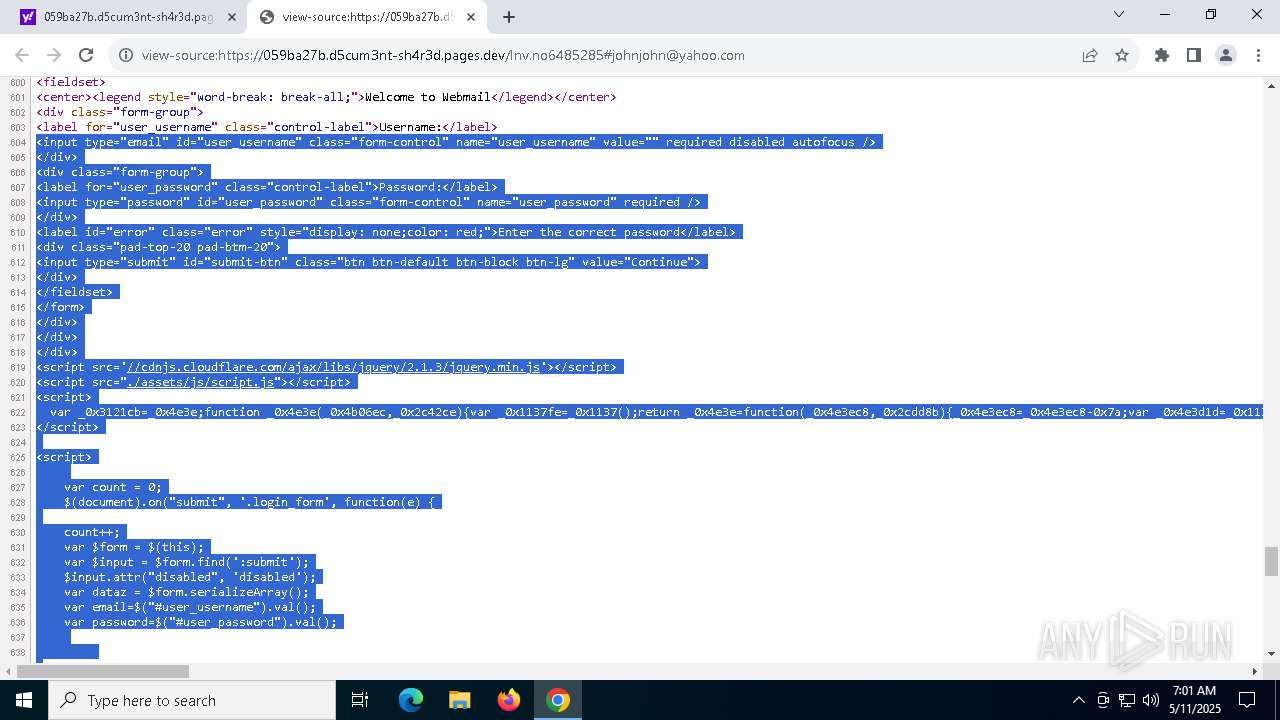The image size is (1280, 720).
Task: Click the 'var dataz = $form.serializeArray();' line
Action: (x=187, y=592)
